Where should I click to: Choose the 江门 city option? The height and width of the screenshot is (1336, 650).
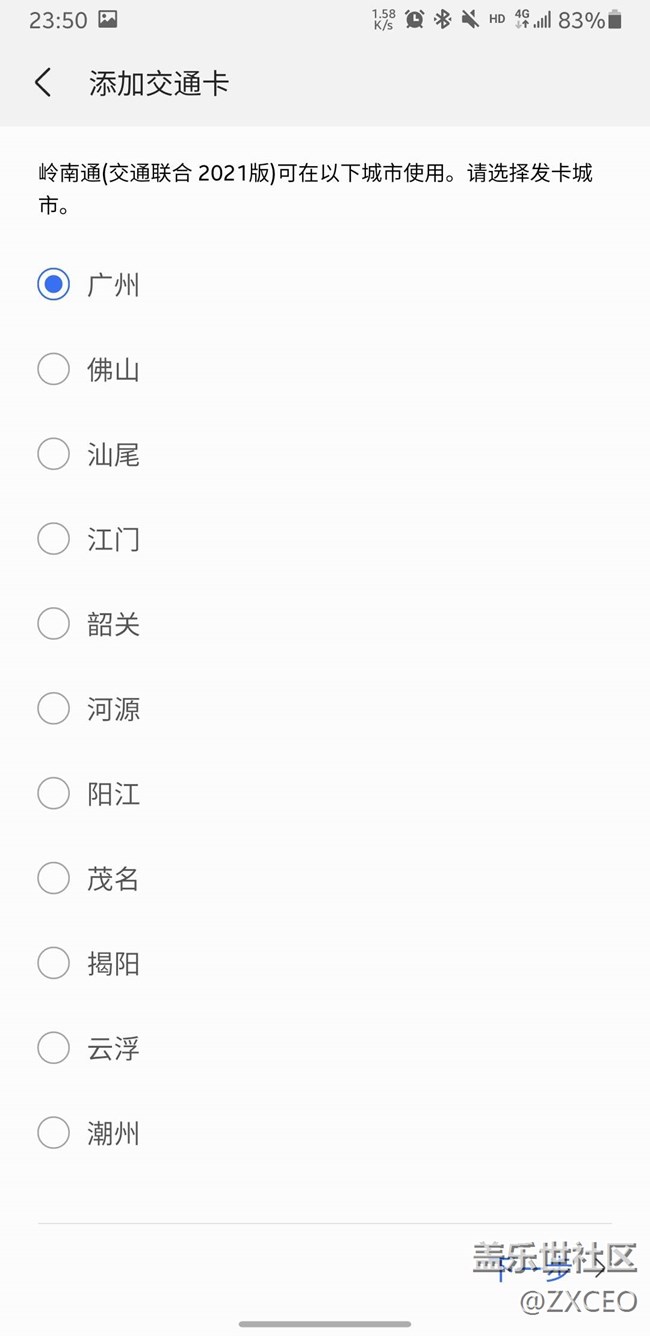[53, 539]
